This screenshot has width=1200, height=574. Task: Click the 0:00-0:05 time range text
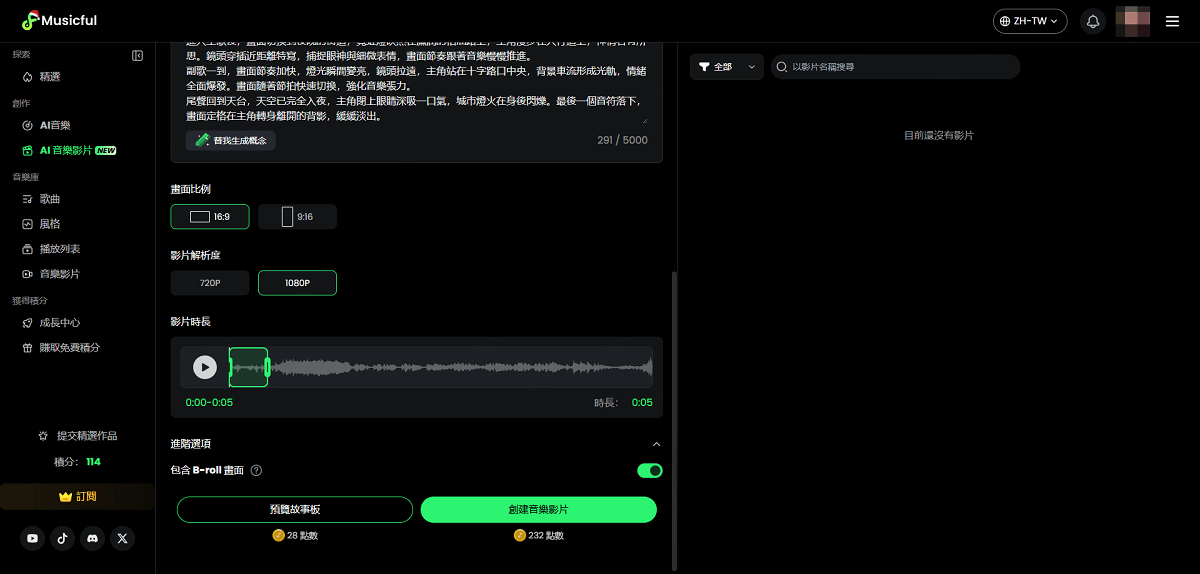click(x=209, y=403)
